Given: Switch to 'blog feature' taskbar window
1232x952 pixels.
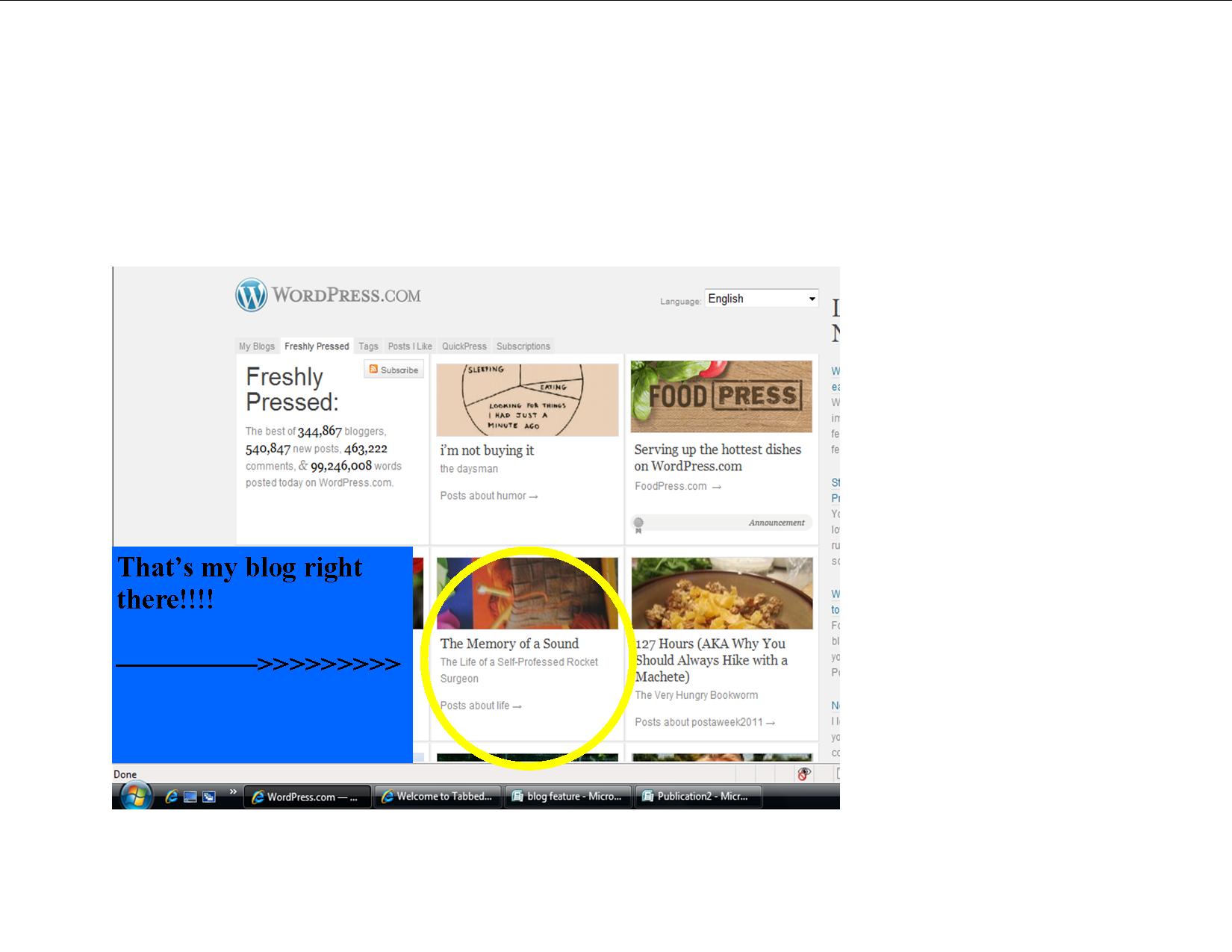Looking at the screenshot, I should point(567,797).
